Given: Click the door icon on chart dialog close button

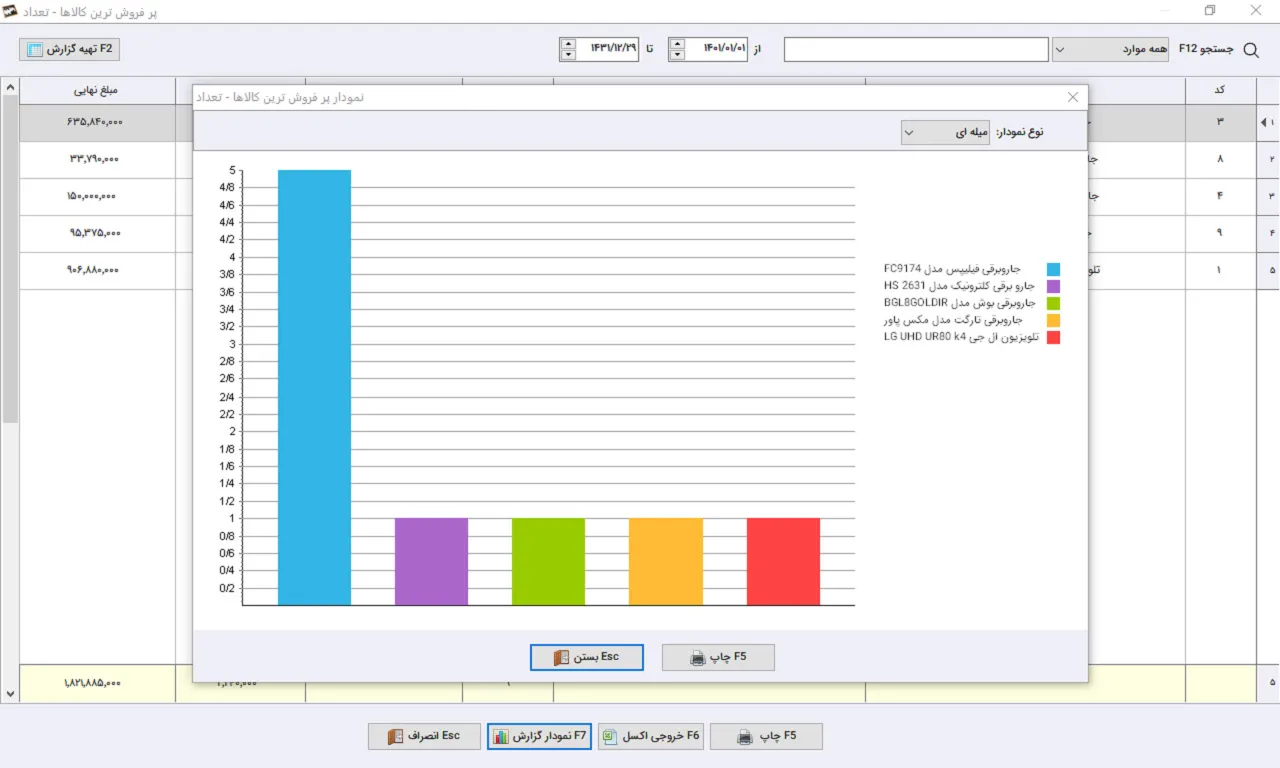Looking at the screenshot, I should 561,658.
